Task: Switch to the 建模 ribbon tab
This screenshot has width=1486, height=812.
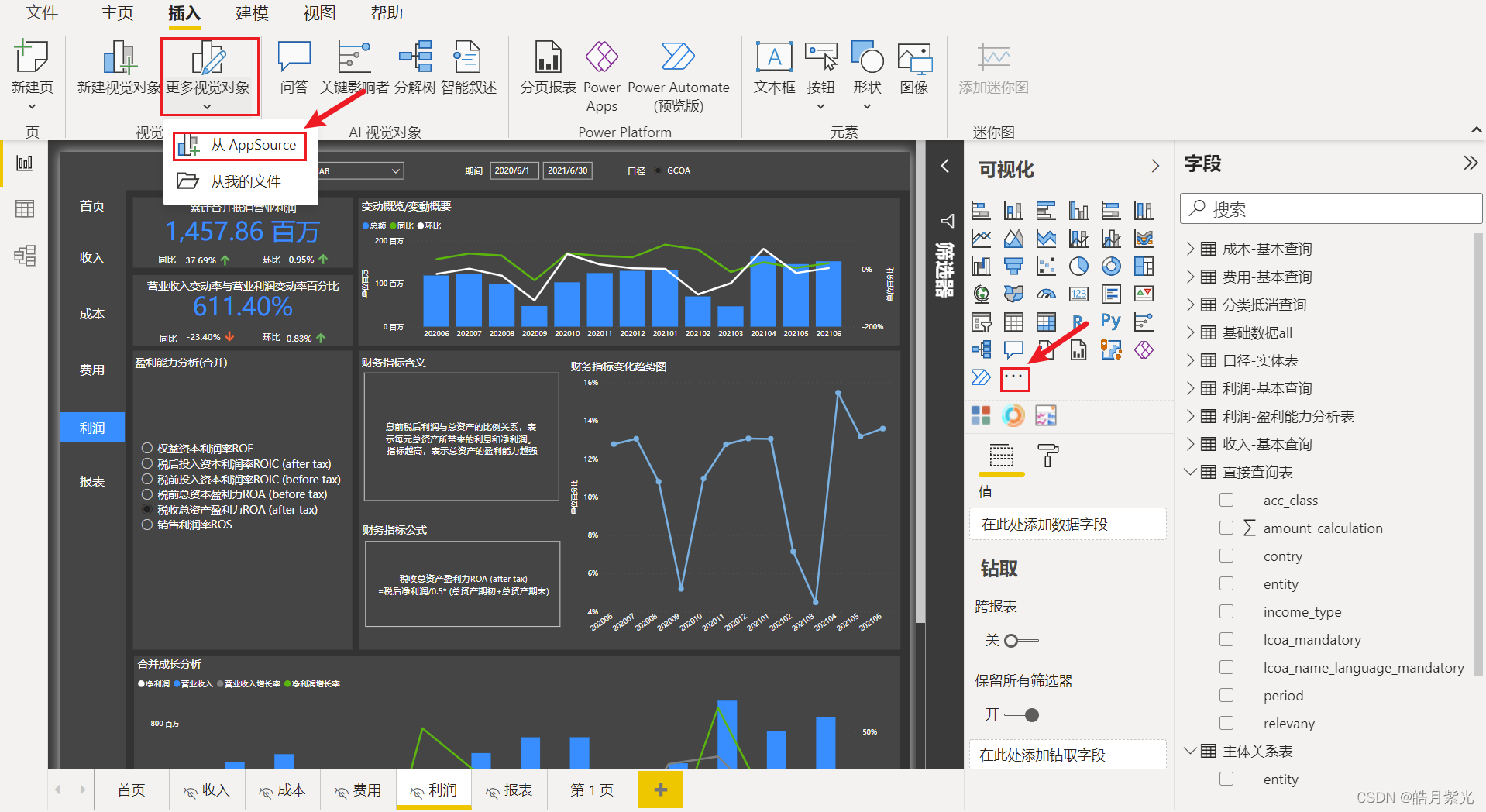Action: point(252,13)
